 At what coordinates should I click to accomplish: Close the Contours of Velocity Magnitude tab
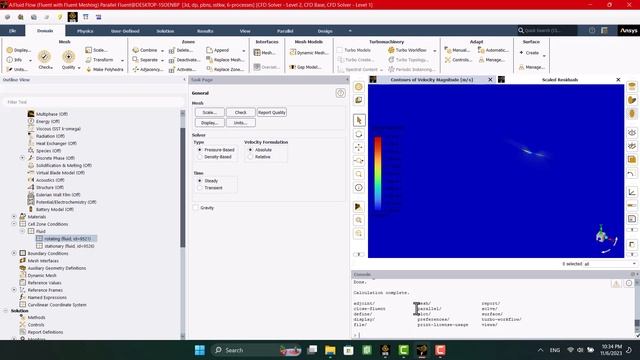tap(490, 80)
